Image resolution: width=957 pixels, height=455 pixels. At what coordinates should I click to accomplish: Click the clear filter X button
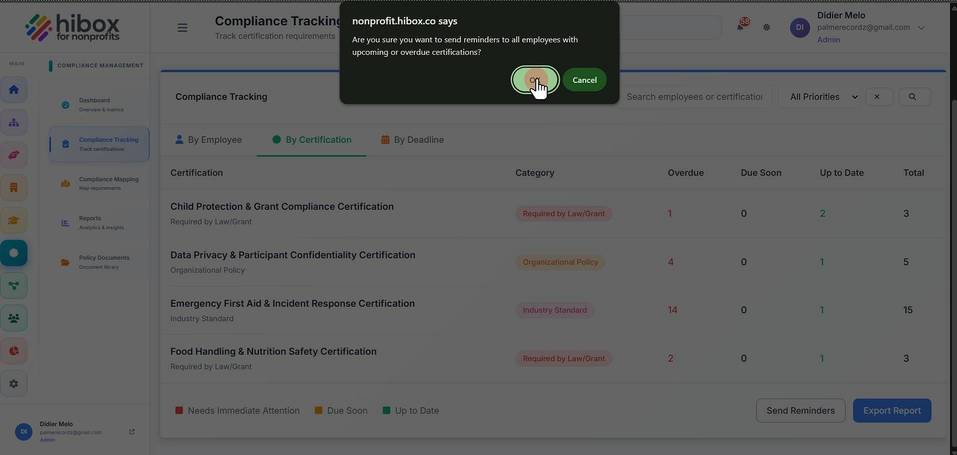coord(877,96)
